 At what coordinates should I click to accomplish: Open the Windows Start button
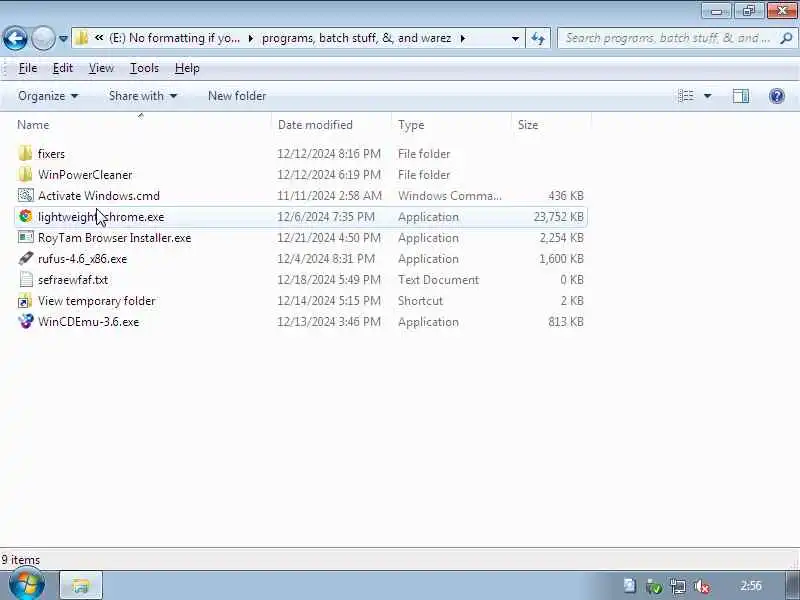27,584
